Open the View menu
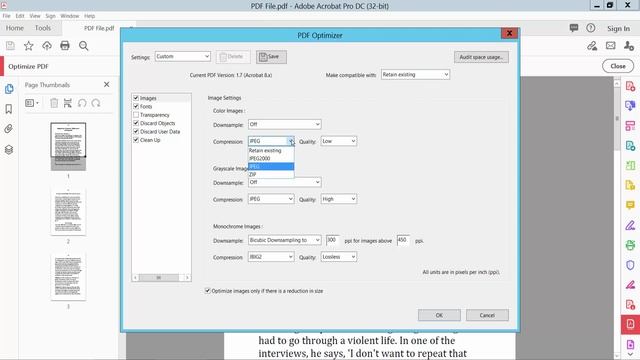Screen dimensions: 640x360 35,16
